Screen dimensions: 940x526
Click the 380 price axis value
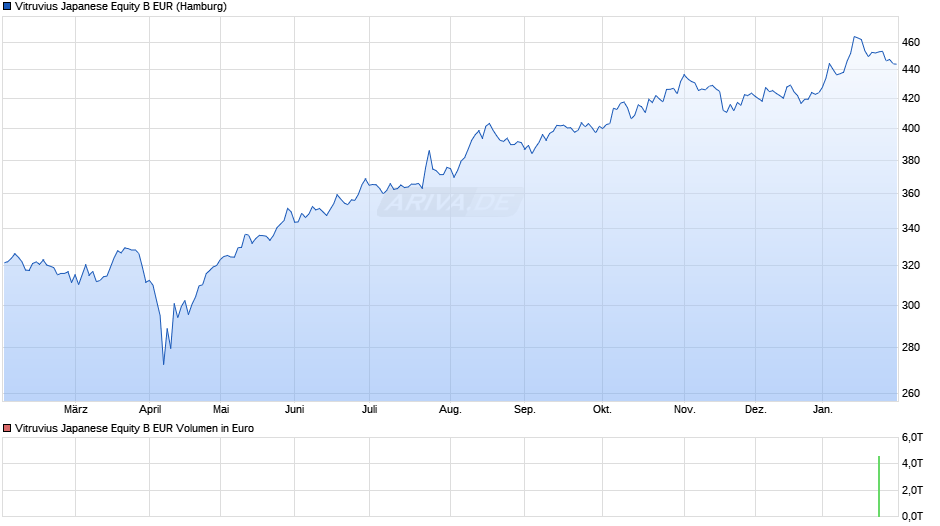(x=911, y=160)
